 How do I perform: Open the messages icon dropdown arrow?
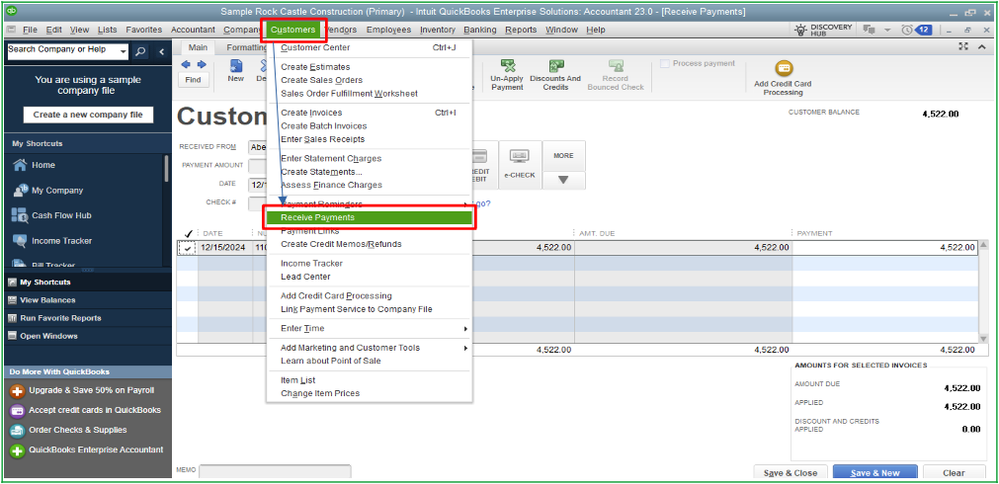coord(888,30)
